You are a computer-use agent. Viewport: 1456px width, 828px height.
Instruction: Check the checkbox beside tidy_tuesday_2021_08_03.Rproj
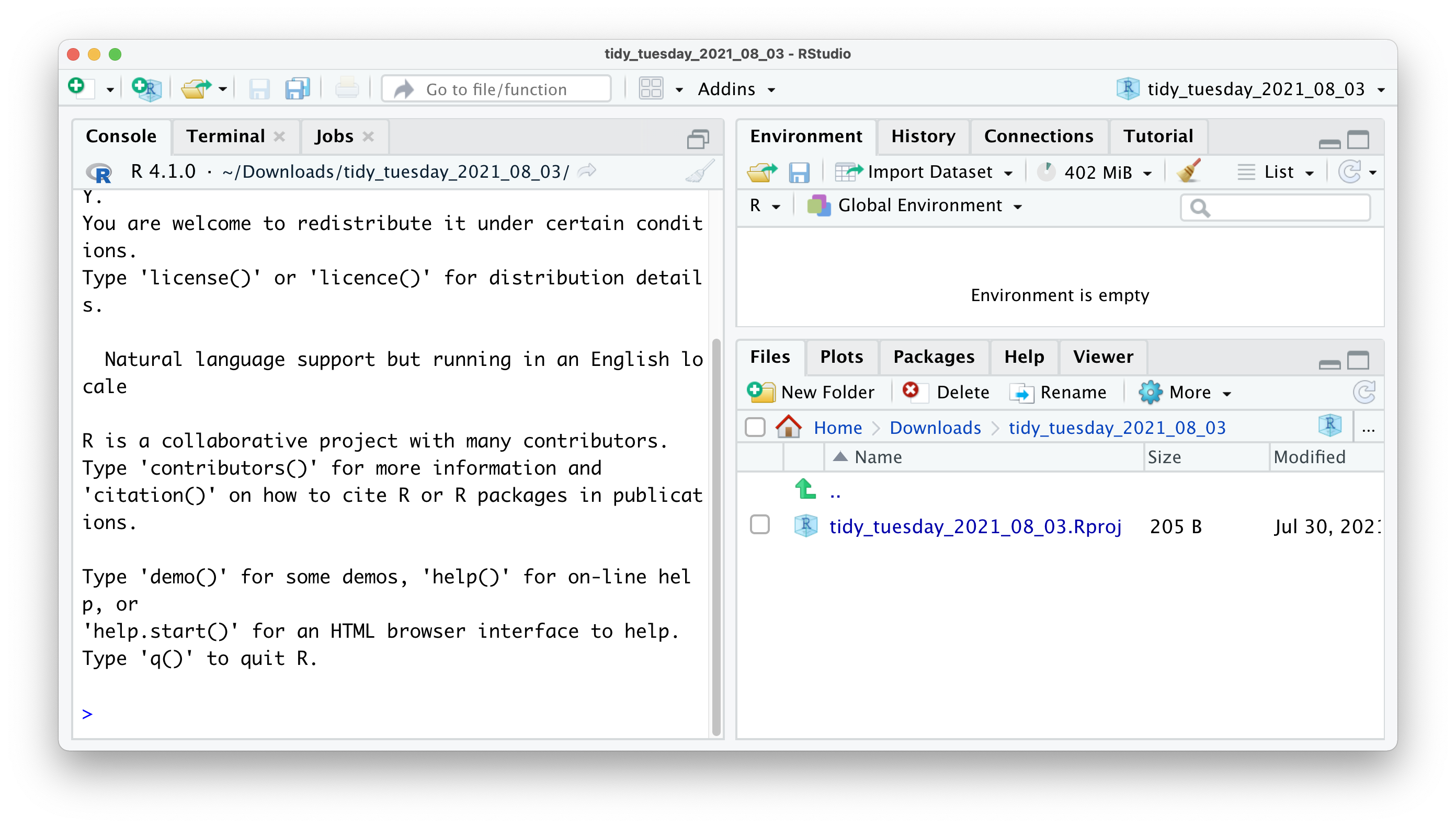pyautogui.click(x=759, y=526)
